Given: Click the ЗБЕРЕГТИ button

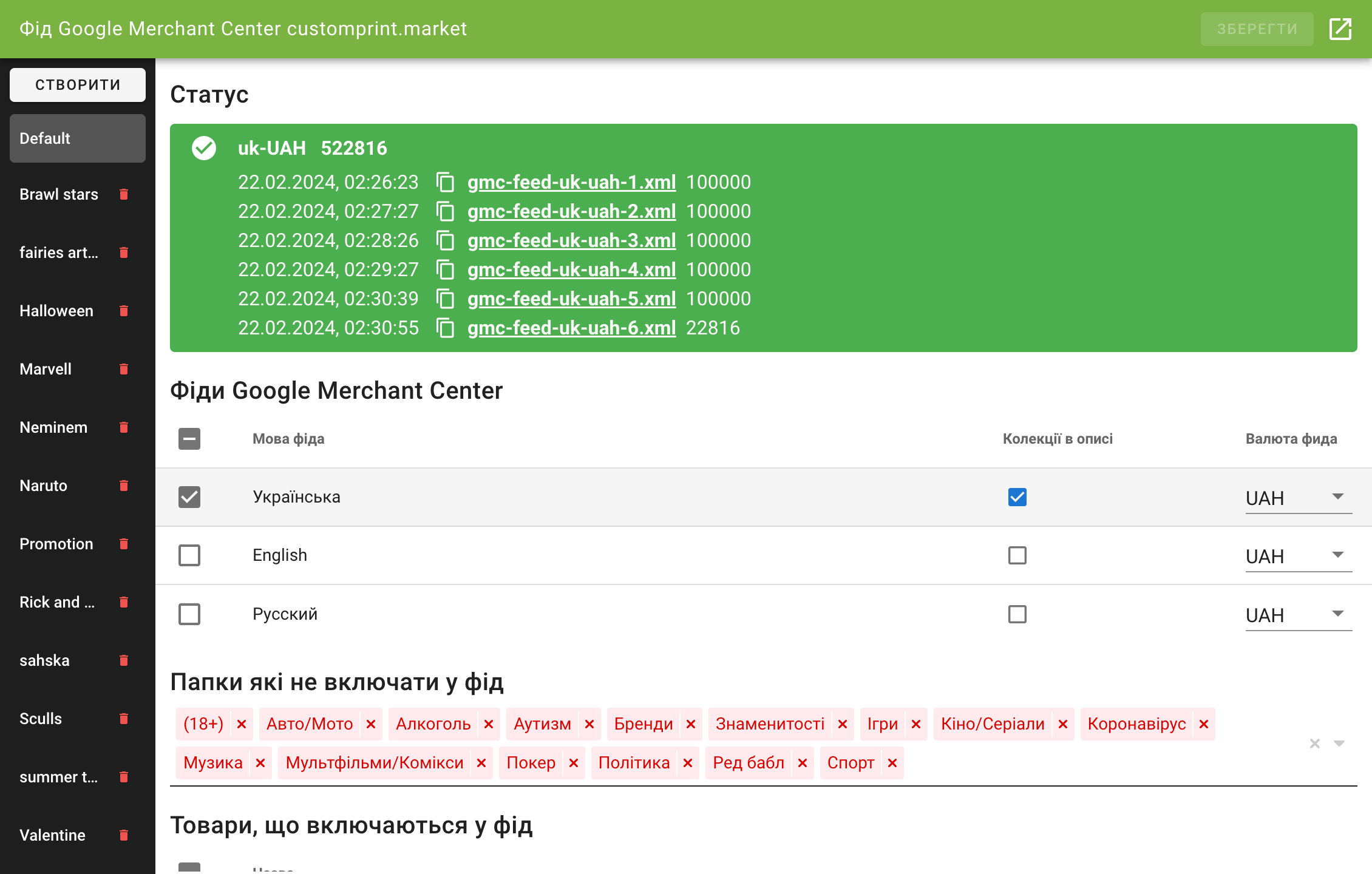Looking at the screenshot, I should pos(1257,29).
